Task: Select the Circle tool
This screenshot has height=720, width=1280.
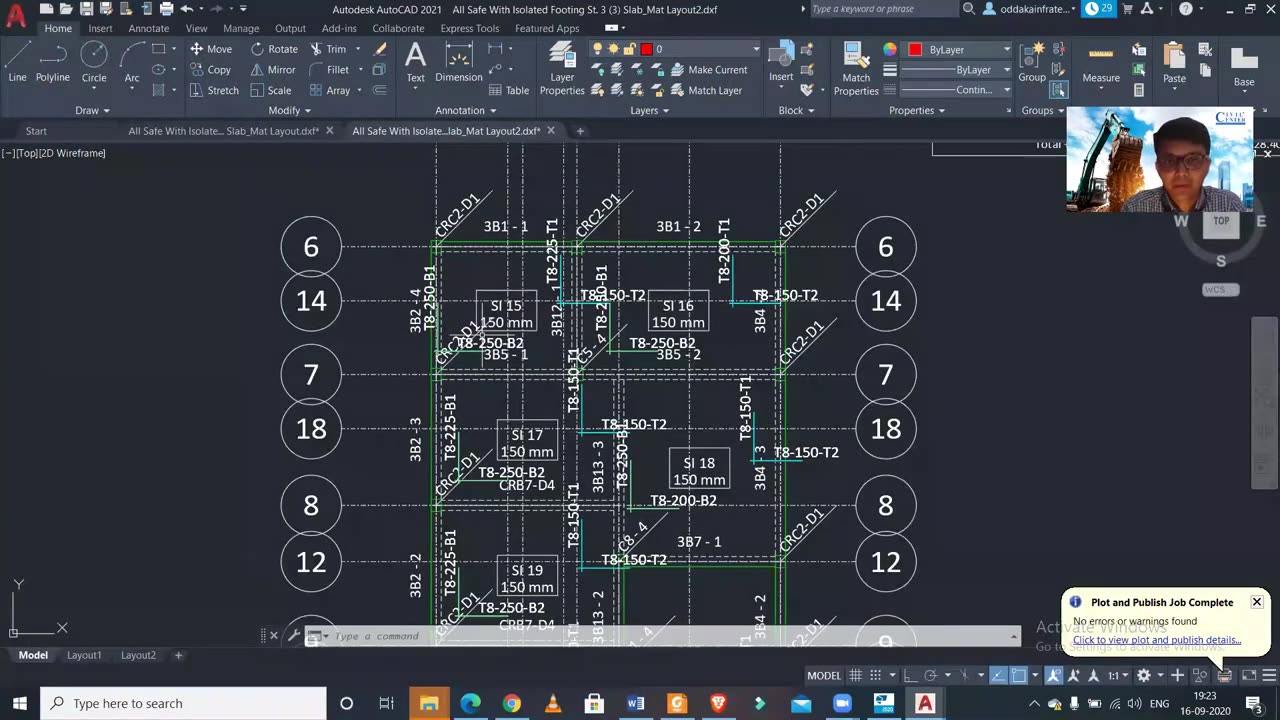Action: [x=94, y=62]
